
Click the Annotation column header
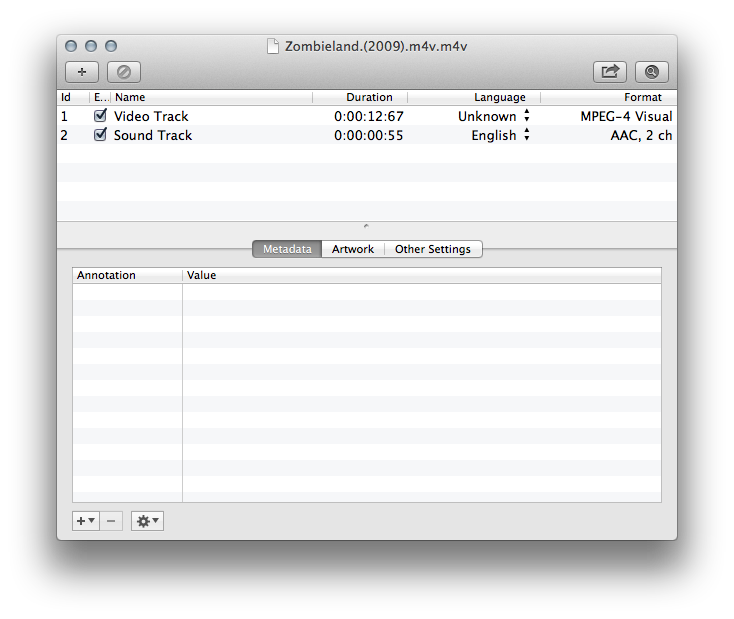tap(127, 275)
